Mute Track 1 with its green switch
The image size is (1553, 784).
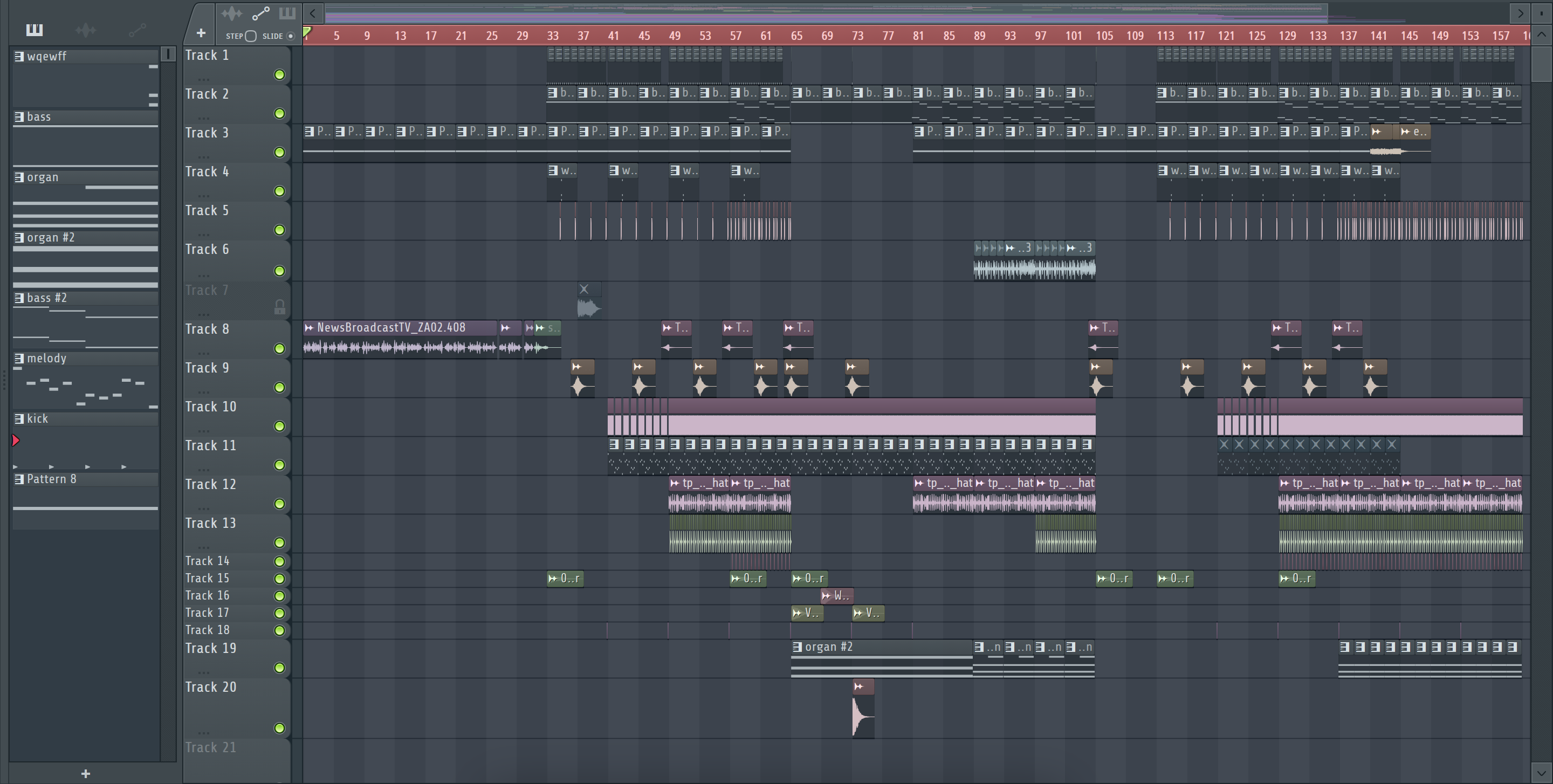pos(280,75)
